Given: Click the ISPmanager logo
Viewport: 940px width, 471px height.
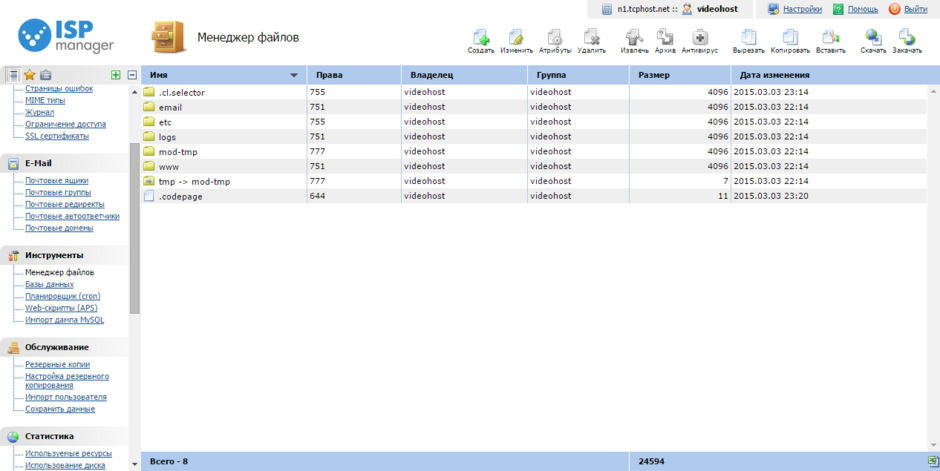Looking at the screenshot, I should [x=66, y=36].
